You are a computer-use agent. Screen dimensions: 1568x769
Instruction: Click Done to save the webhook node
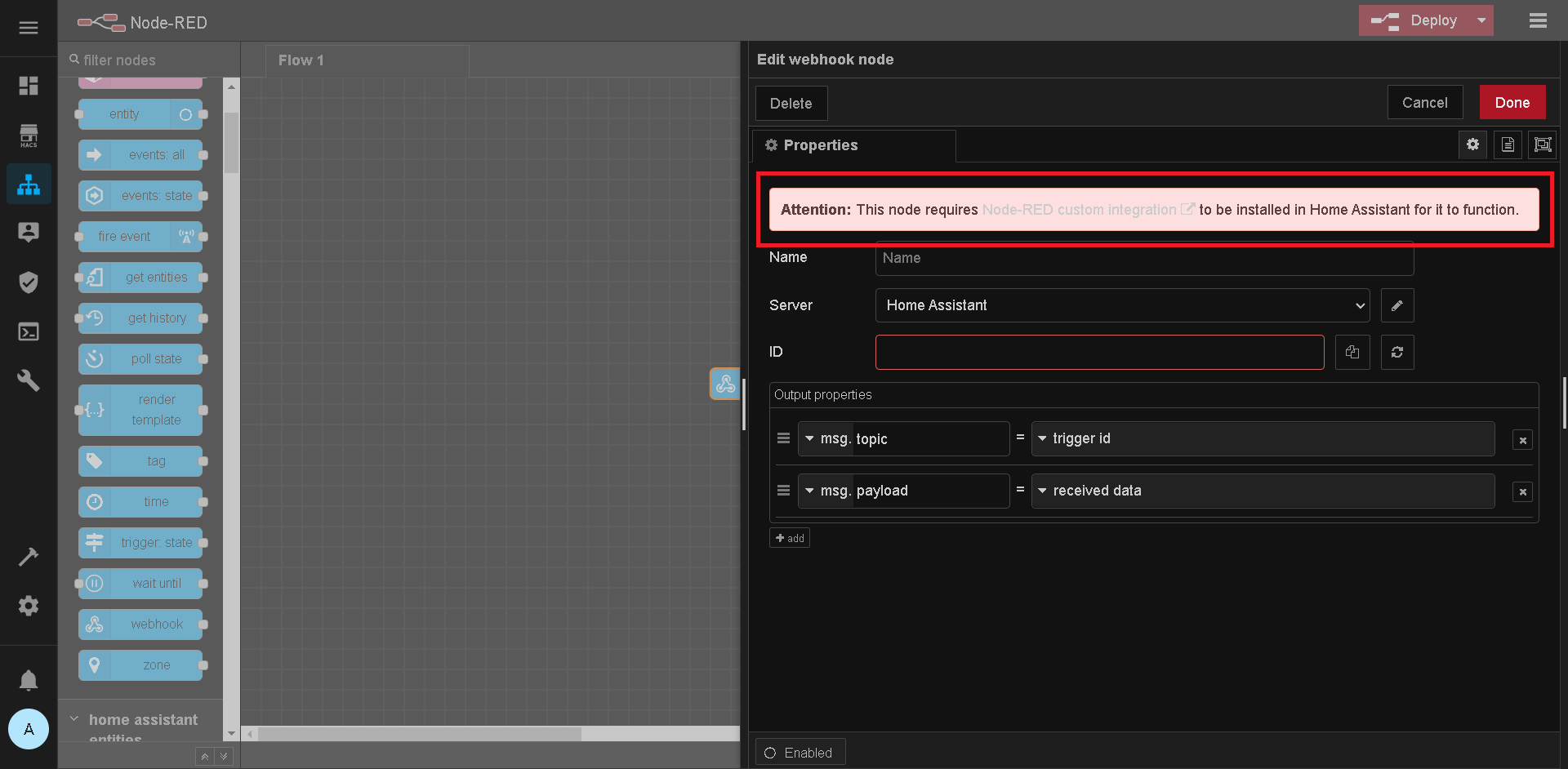[x=1512, y=103]
